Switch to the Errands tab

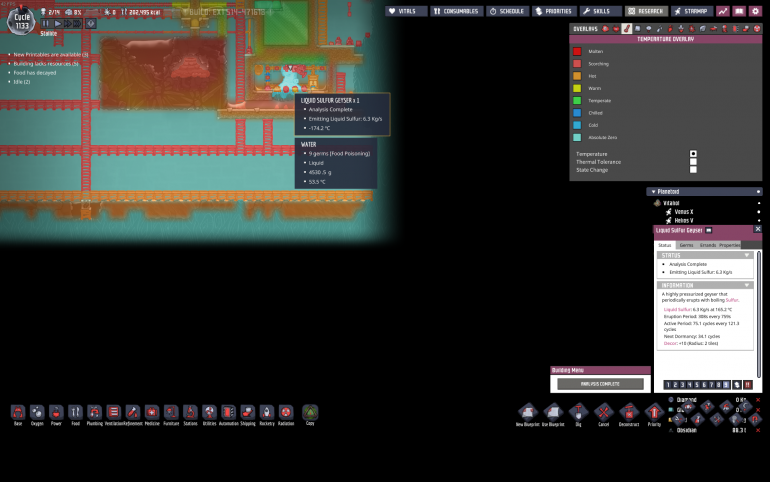point(708,245)
